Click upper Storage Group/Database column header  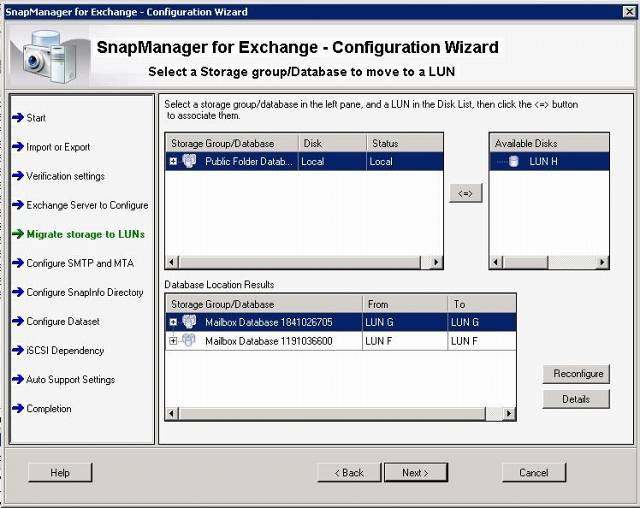tap(232, 143)
